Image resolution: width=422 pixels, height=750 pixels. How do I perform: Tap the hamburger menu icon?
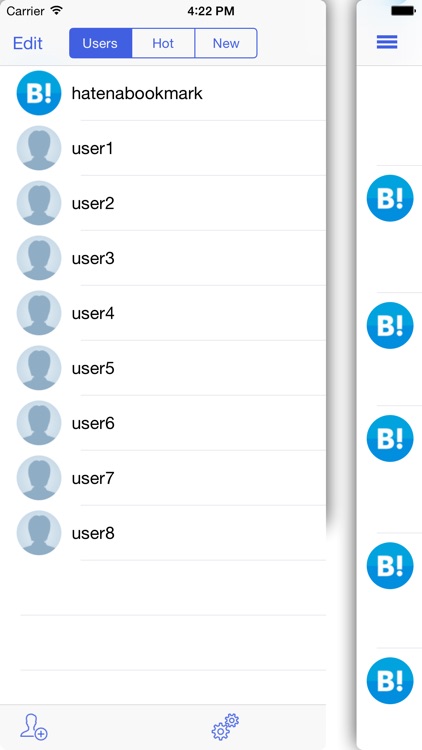click(x=387, y=42)
